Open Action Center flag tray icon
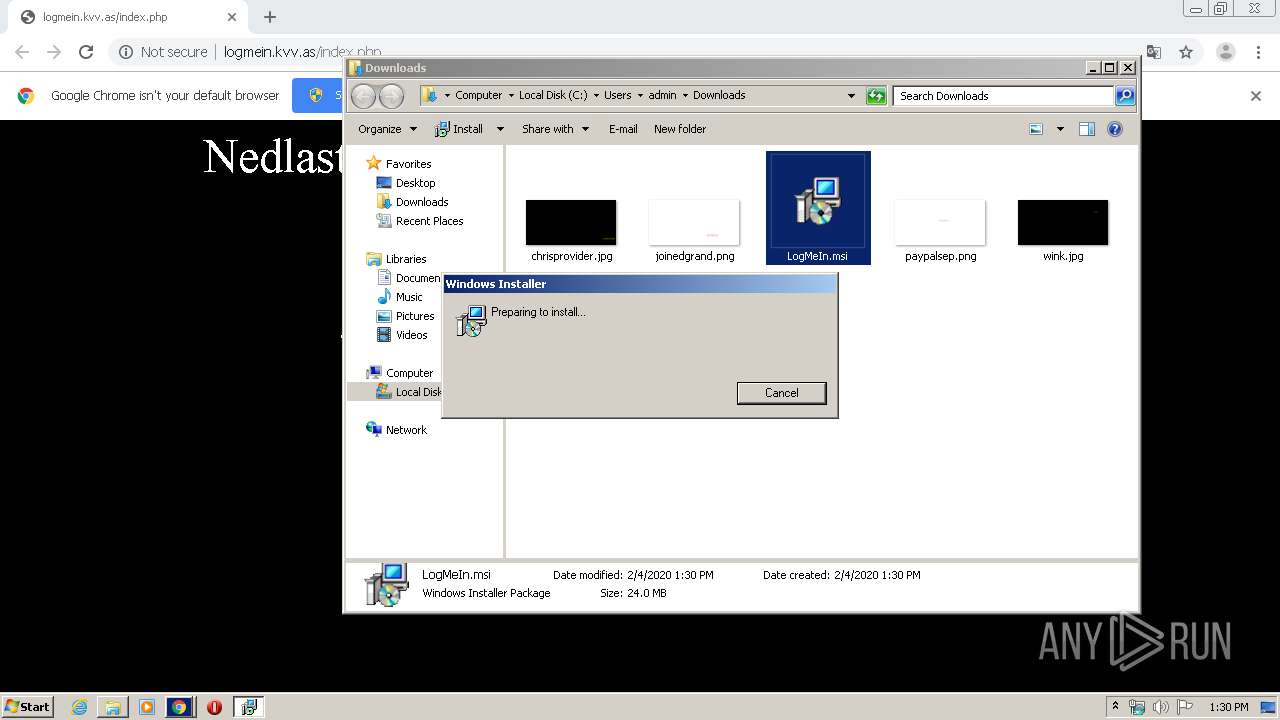 [x=1184, y=707]
